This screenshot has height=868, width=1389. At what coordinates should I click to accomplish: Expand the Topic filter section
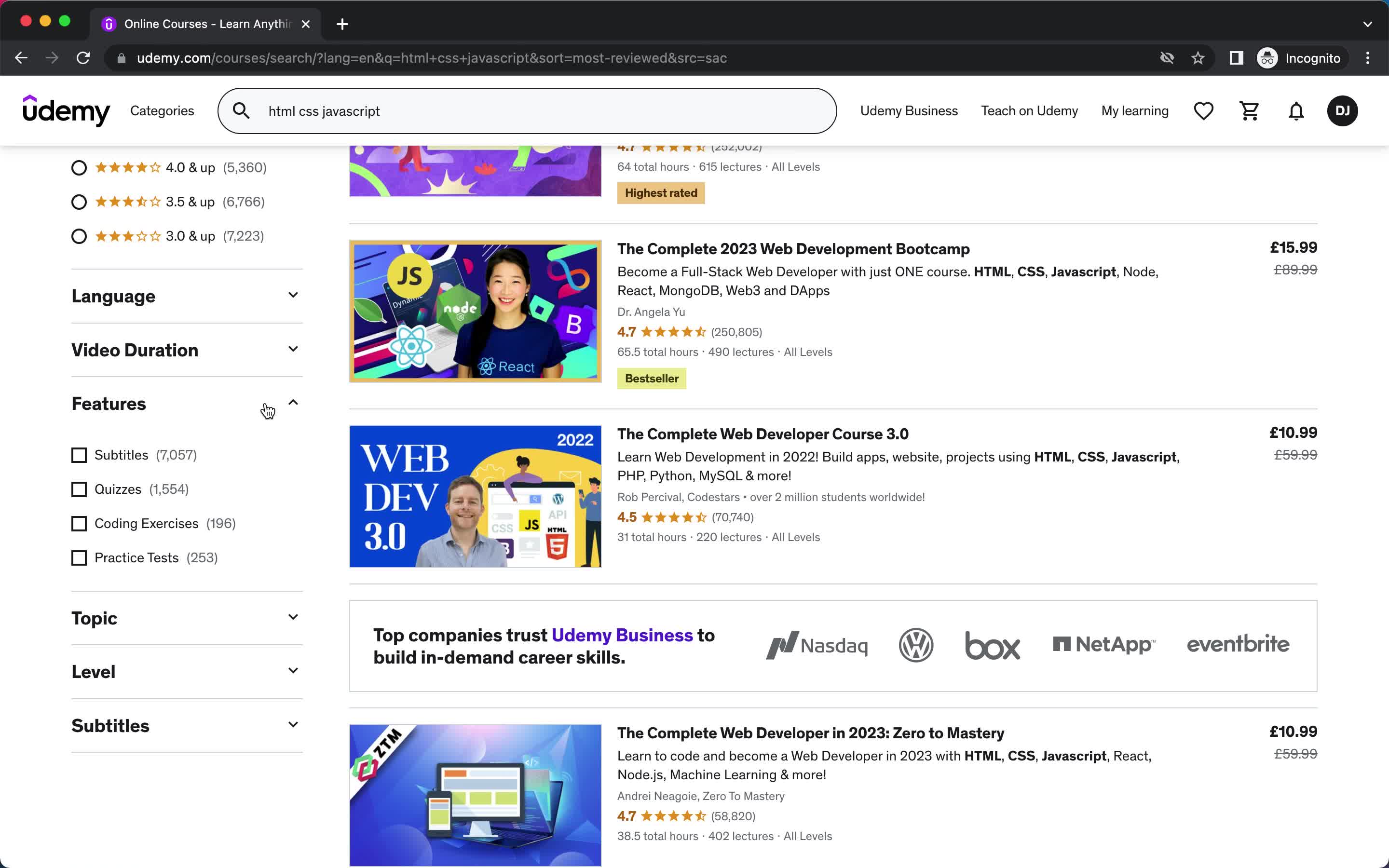point(187,618)
